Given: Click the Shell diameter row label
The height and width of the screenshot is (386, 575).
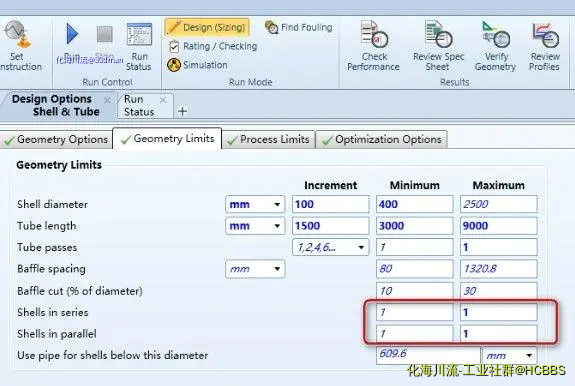Looking at the screenshot, I should 52,204.
